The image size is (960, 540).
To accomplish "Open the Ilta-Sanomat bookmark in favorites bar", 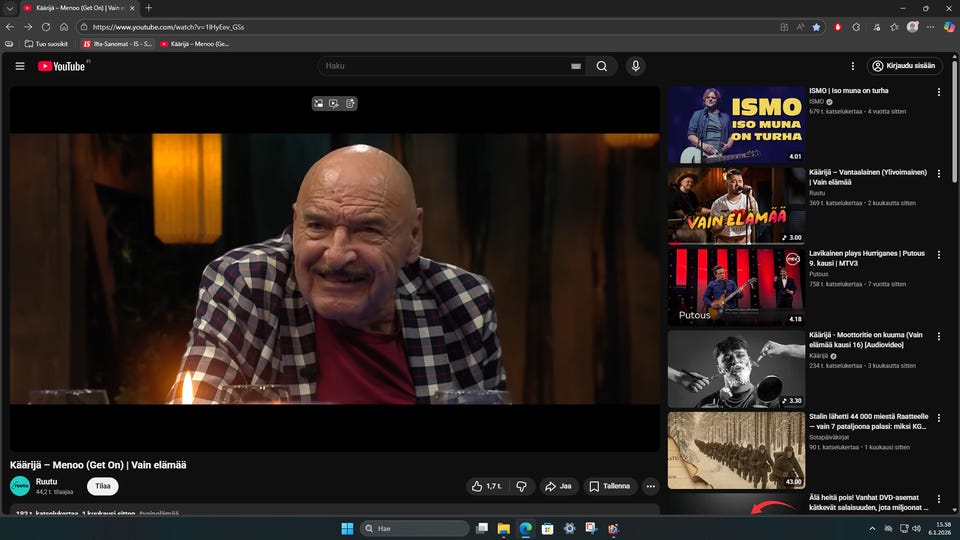I will pos(117,44).
